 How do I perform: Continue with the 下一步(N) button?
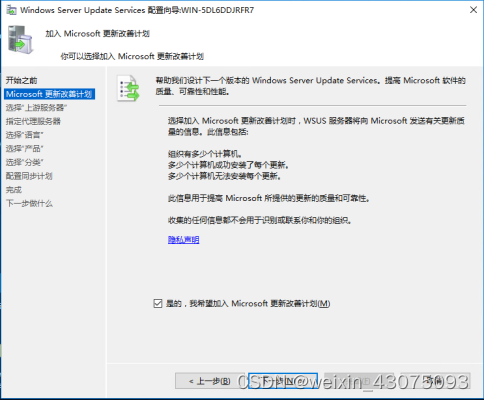click(x=283, y=381)
